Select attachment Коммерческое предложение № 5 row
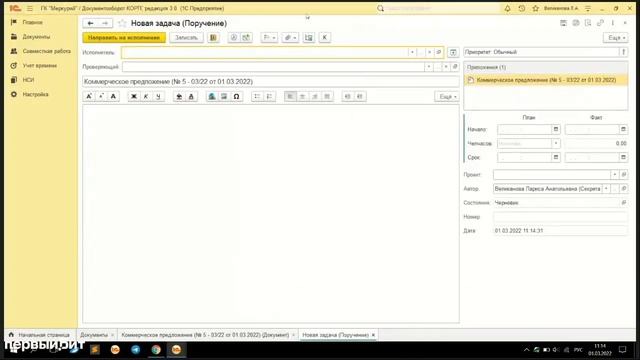The image size is (640, 360). click(x=546, y=80)
